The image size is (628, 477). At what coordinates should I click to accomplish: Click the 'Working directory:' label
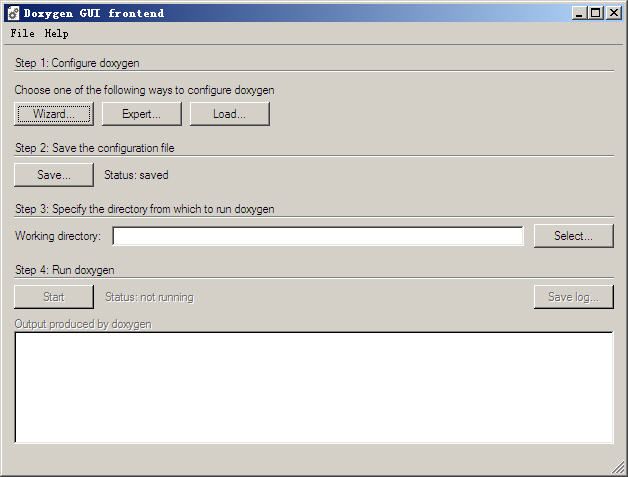pos(58,236)
